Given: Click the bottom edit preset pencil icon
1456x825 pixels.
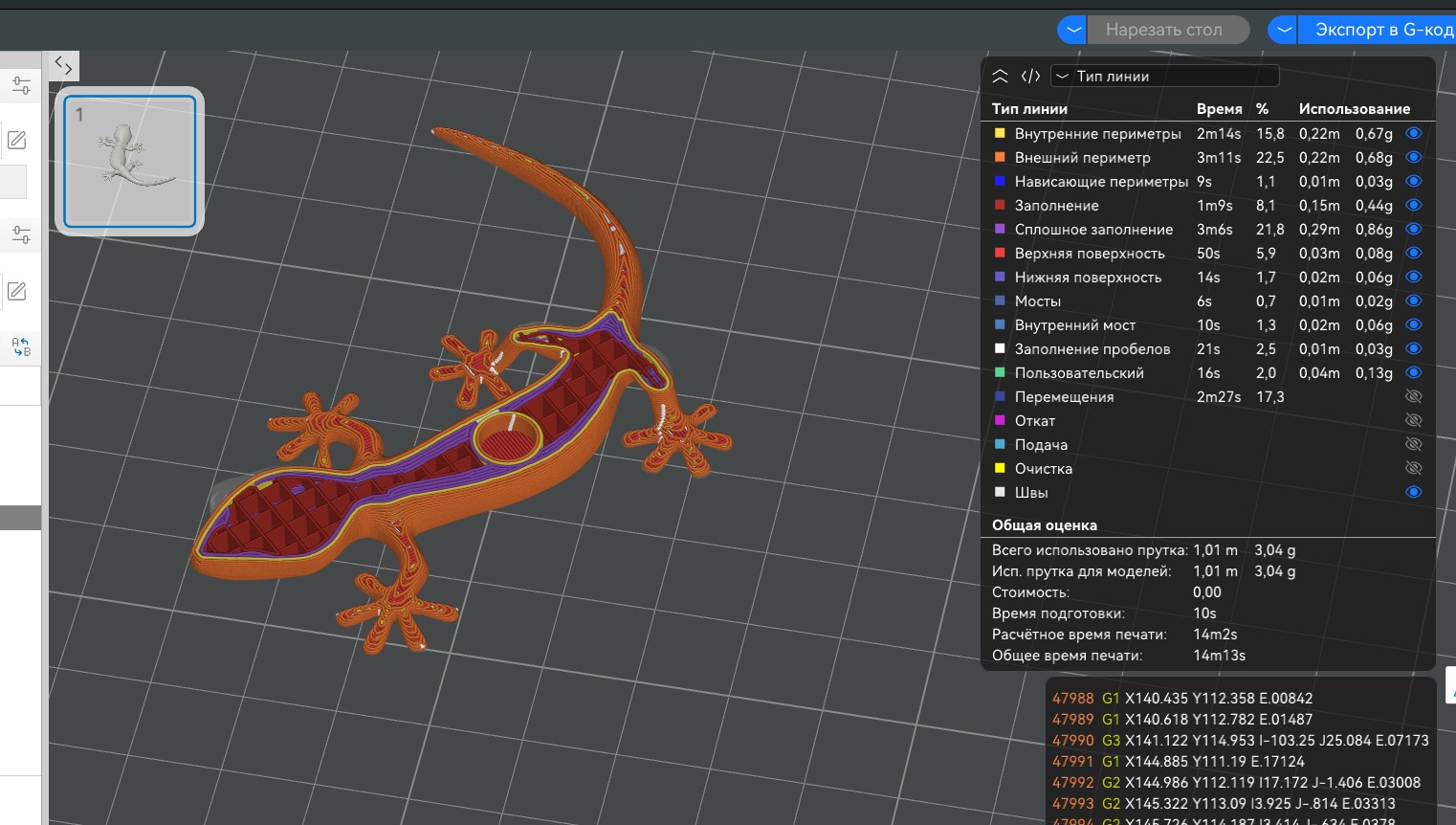Looking at the screenshot, I should (17, 291).
